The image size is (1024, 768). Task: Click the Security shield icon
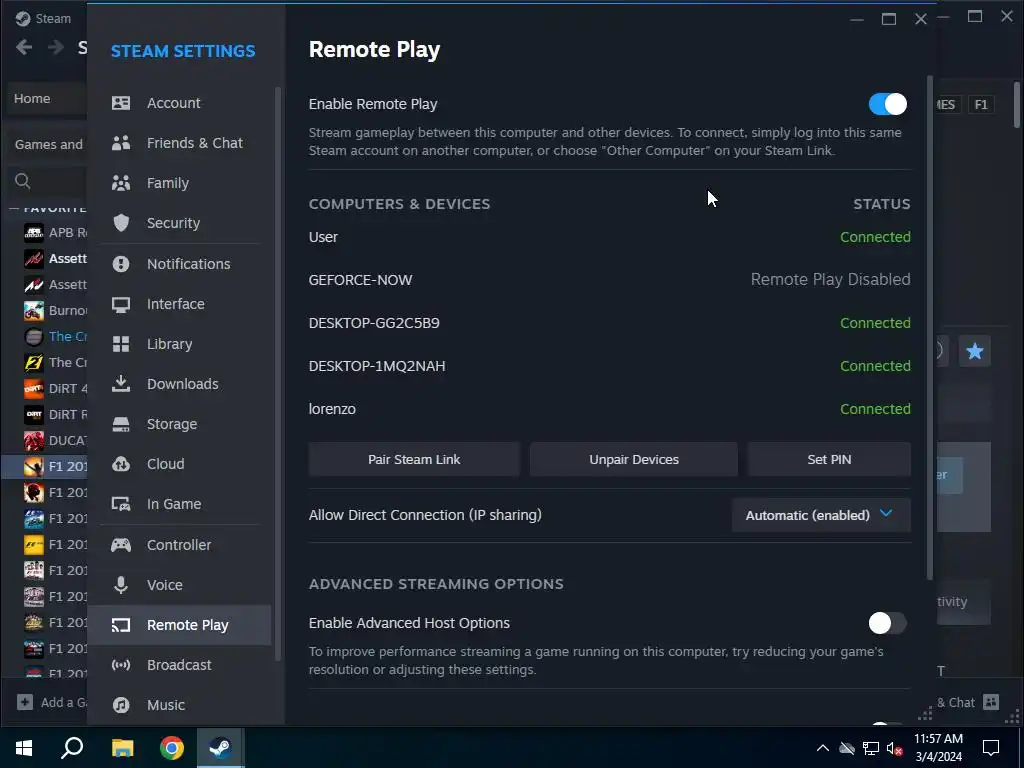(x=121, y=223)
